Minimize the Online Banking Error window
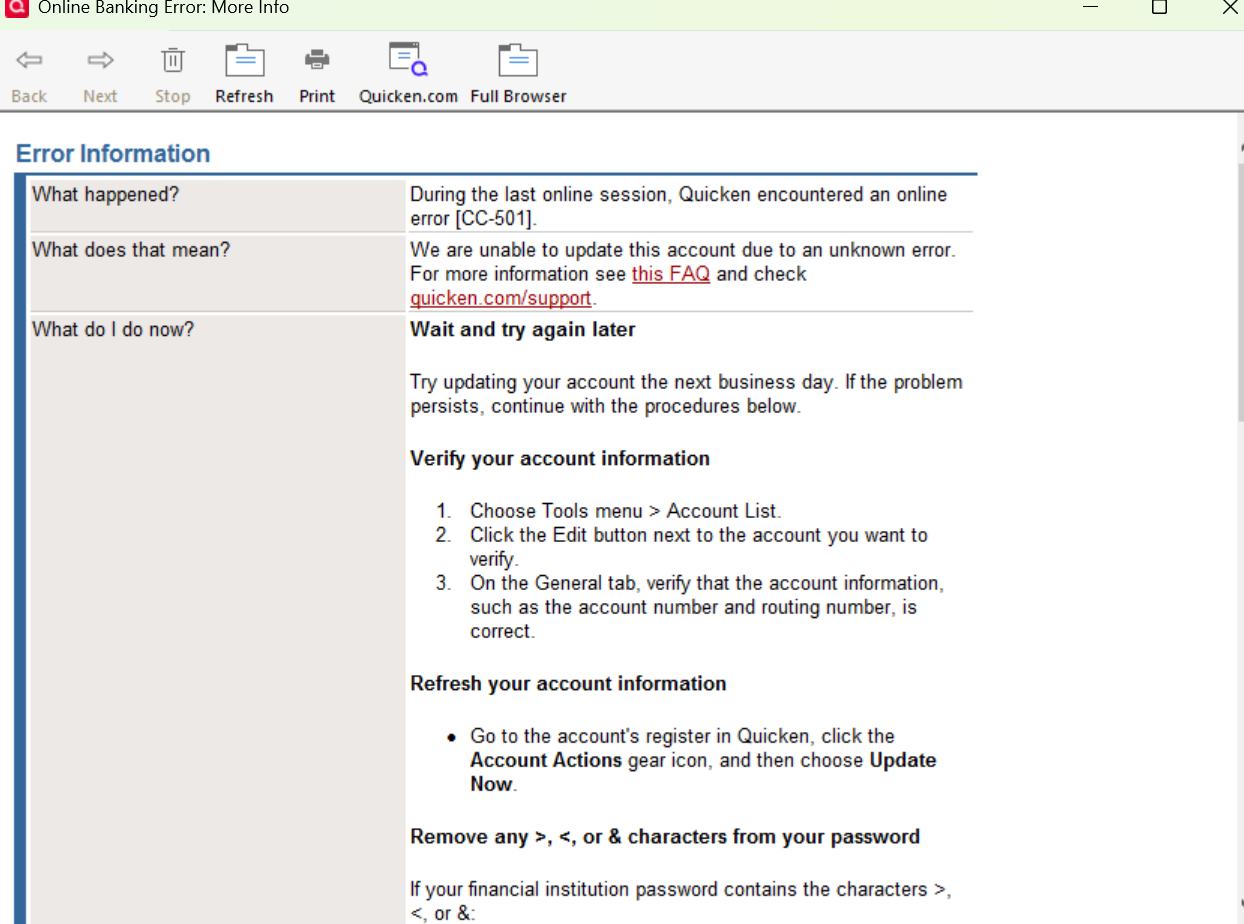This screenshot has height=924, width=1244. click(x=1090, y=8)
